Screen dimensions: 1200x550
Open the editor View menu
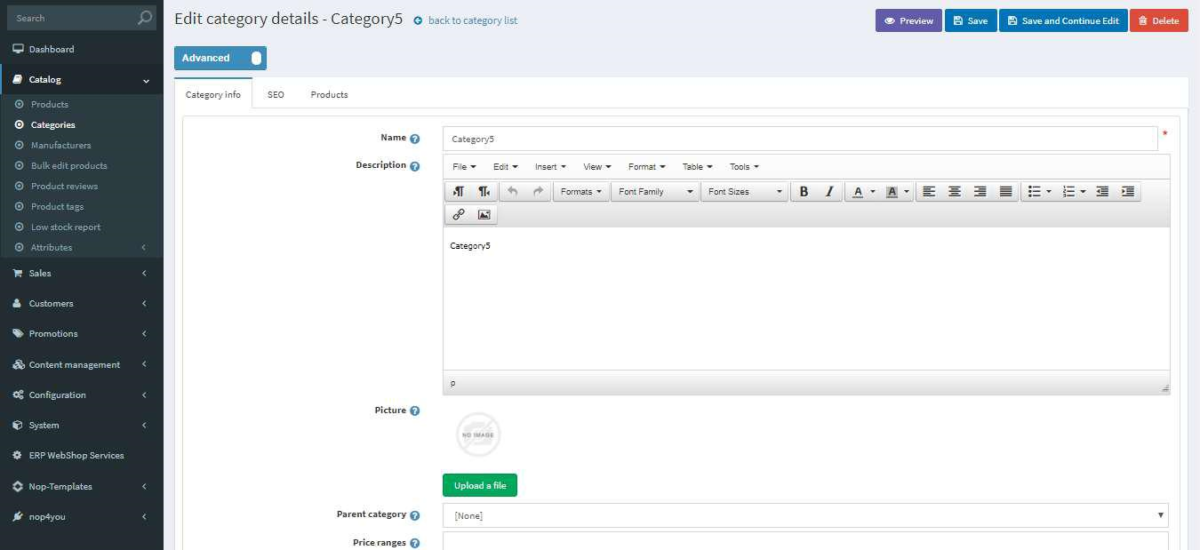597,167
